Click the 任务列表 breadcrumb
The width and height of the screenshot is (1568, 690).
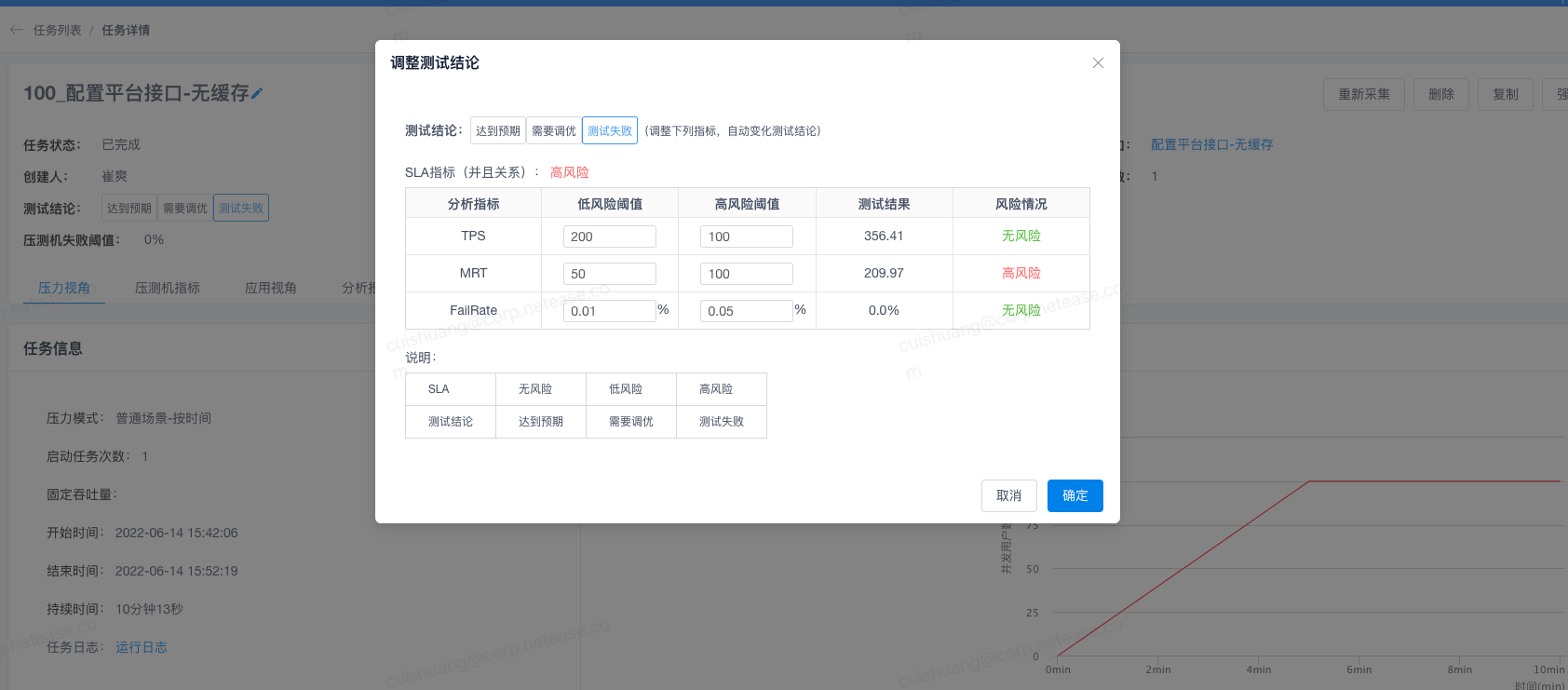click(58, 30)
